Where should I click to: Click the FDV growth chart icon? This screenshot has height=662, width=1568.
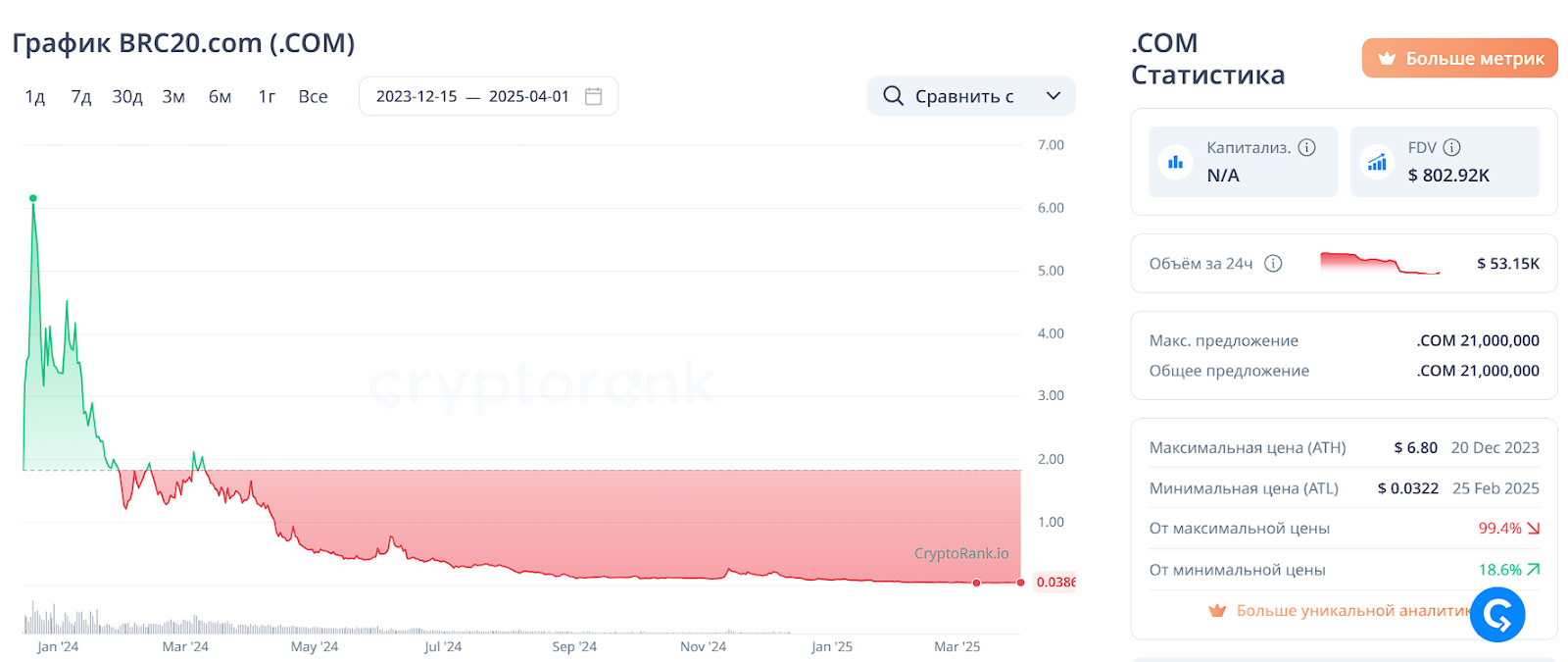click(x=1377, y=162)
